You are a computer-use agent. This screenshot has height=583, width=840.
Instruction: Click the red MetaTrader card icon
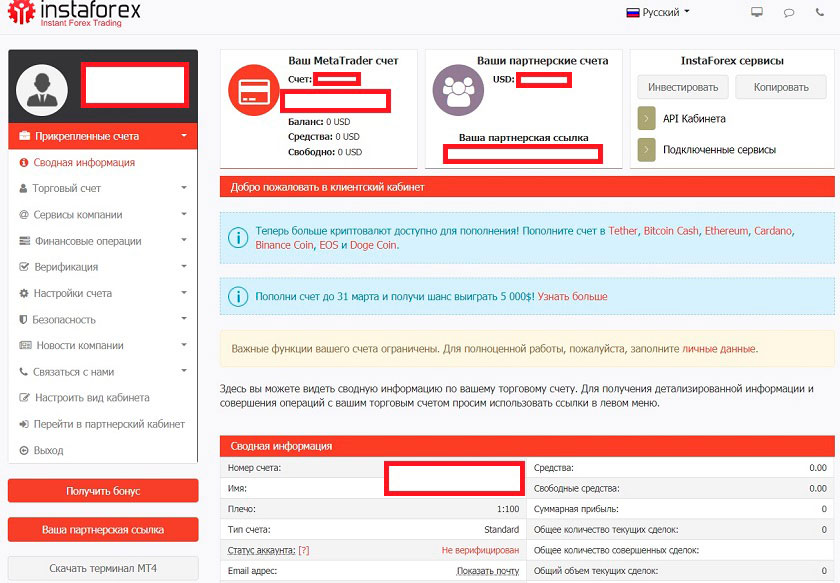(x=254, y=90)
